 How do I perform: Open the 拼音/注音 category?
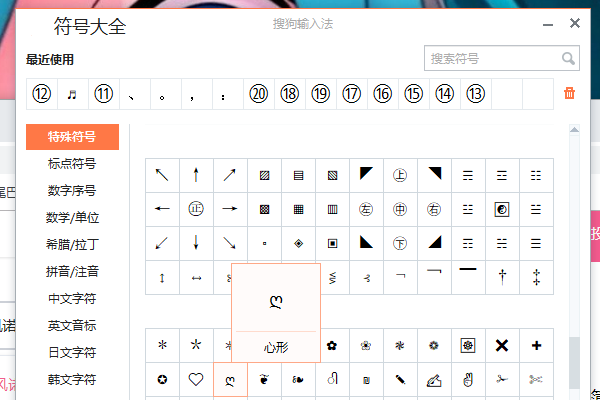click(x=72, y=271)
